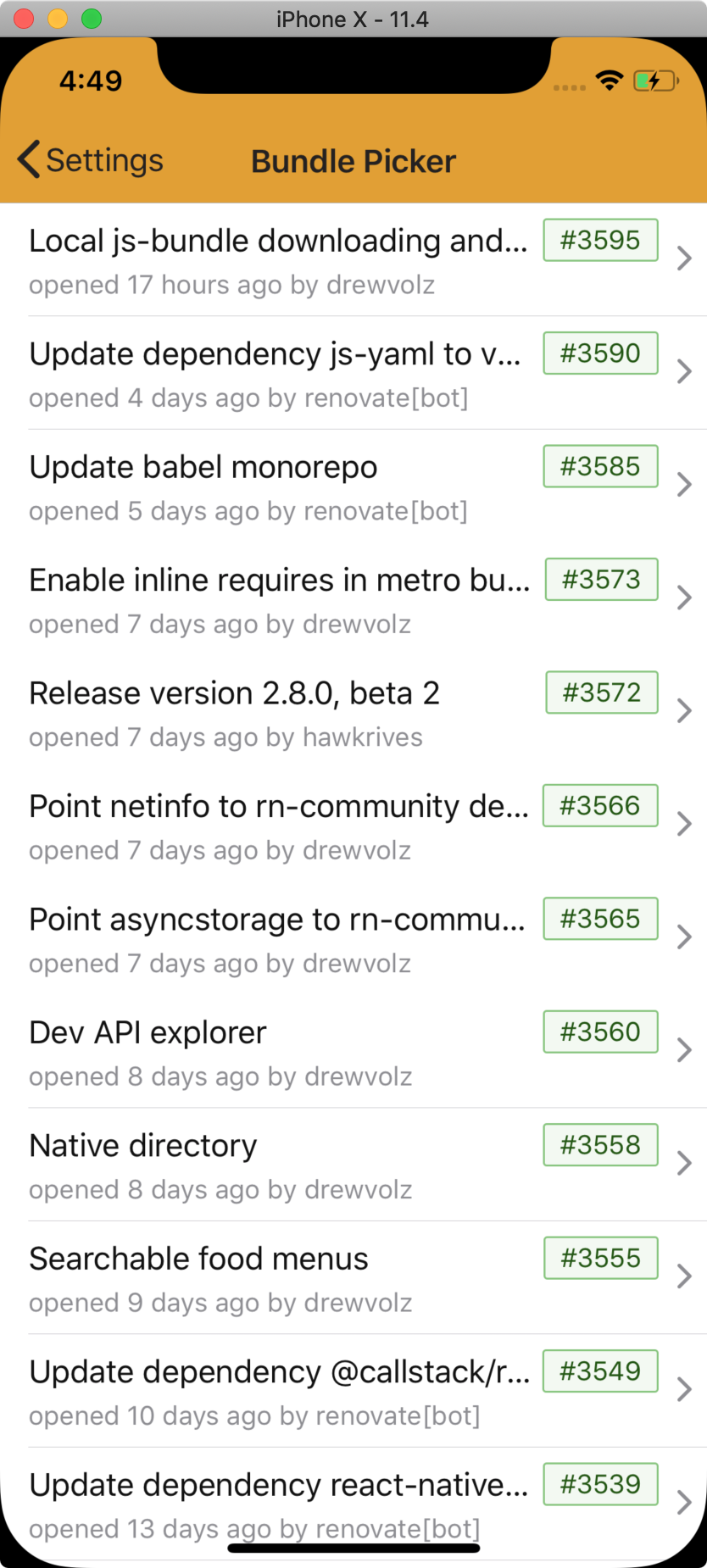The height and width of the screenshot is (1568, 707).
Task: Select the #3585 number badge
Action: click(600, 466)
